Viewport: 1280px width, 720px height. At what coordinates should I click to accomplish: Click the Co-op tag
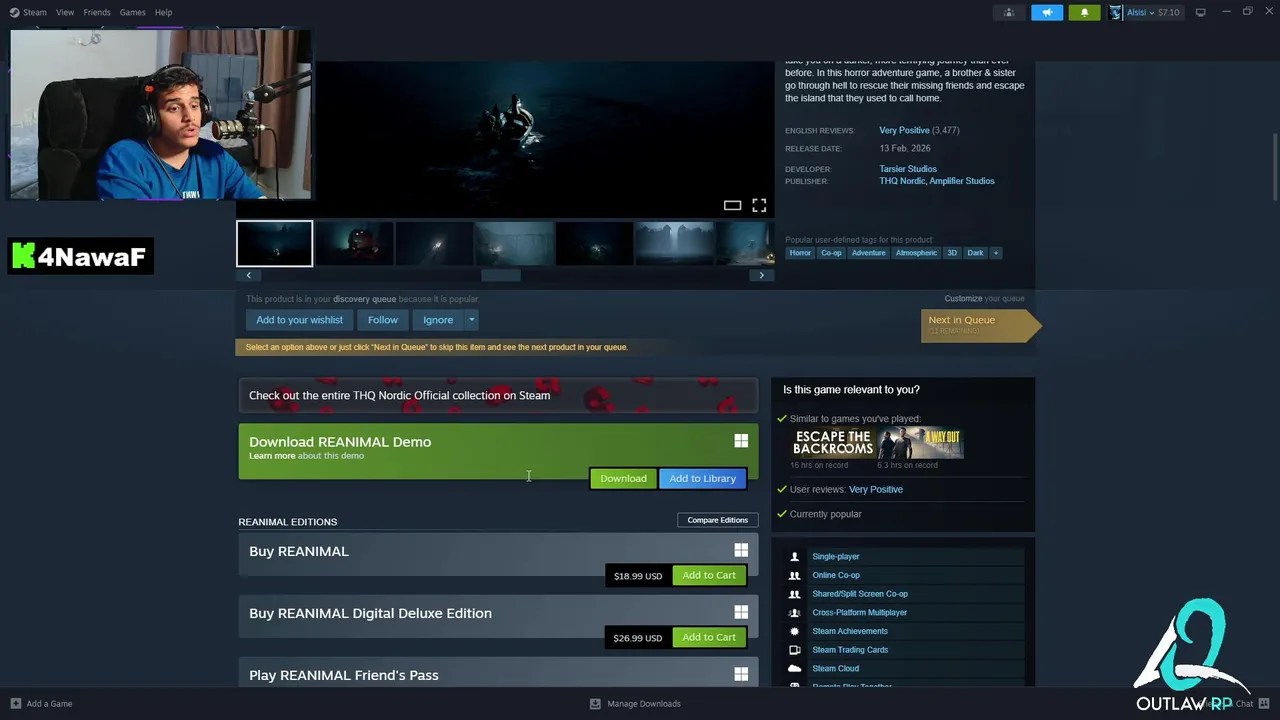tap(831, 253)
